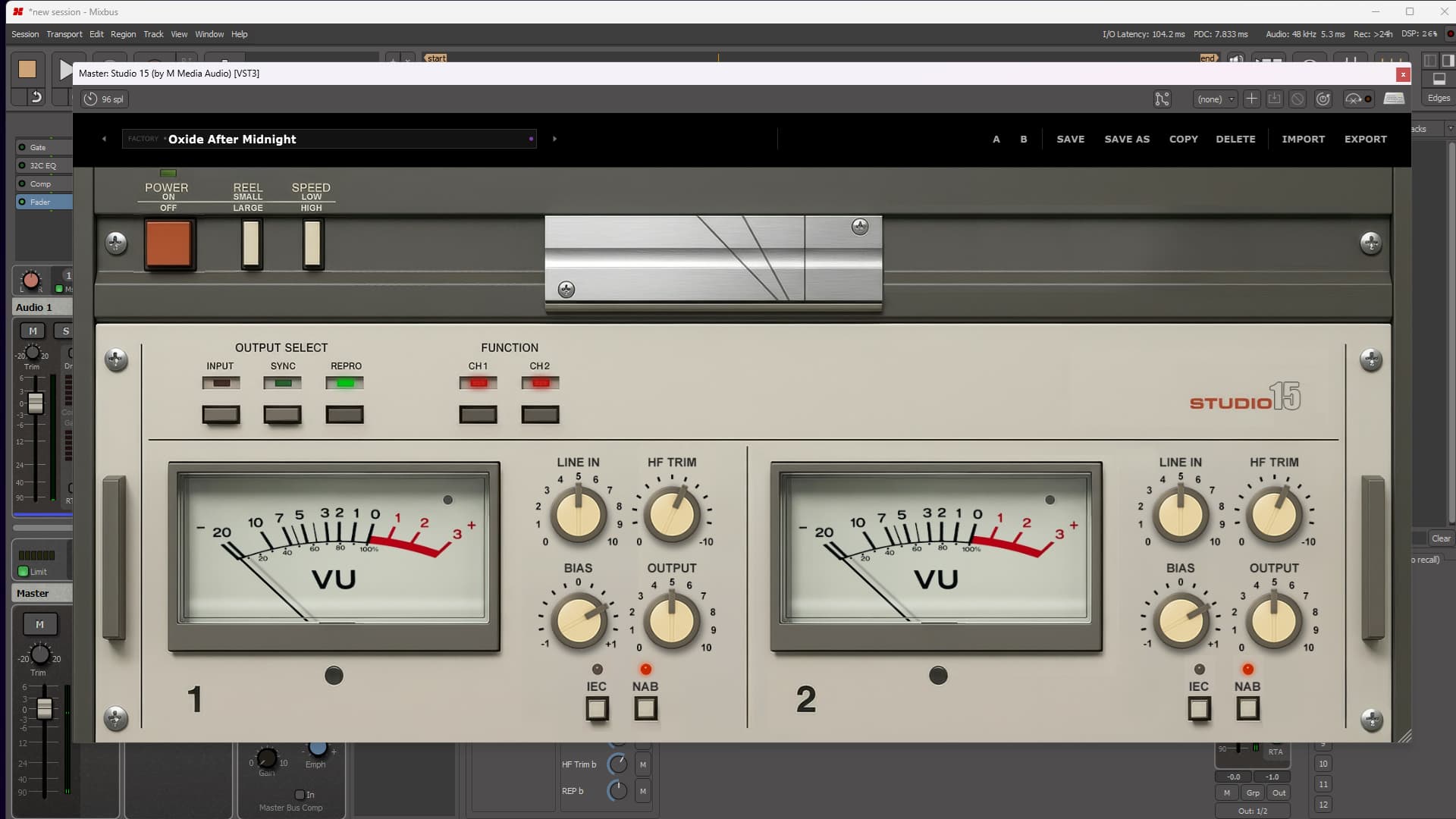Select preset slot A

[996, 140]
